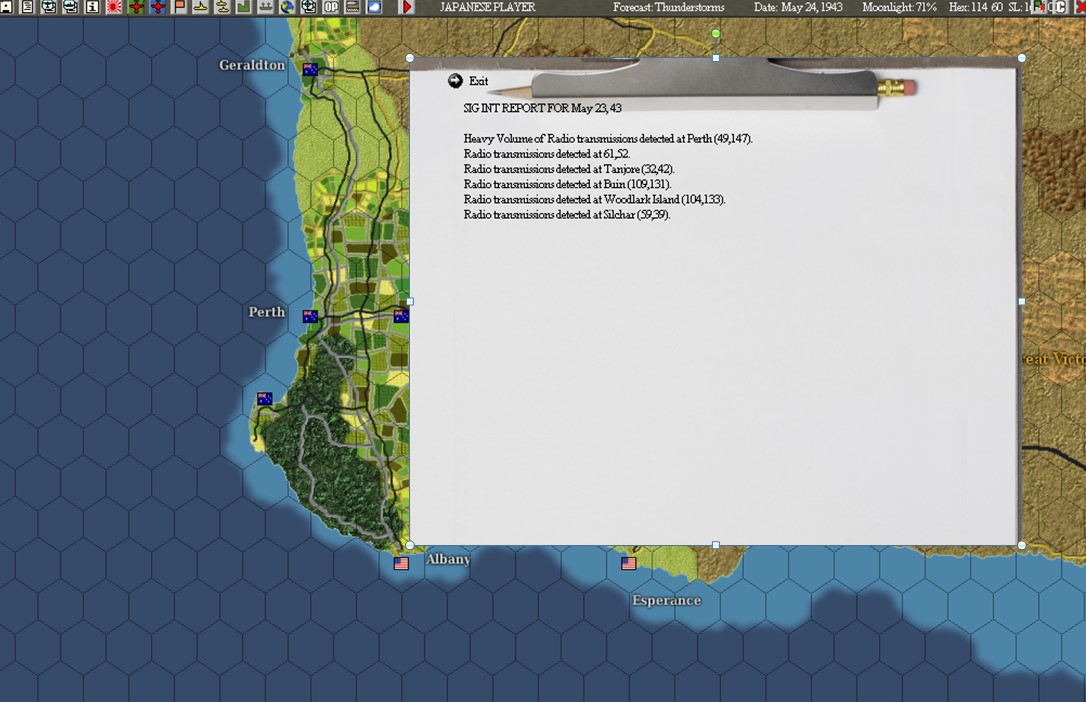
Task: Select the orange objective flag icon
Action: point(179,7)
